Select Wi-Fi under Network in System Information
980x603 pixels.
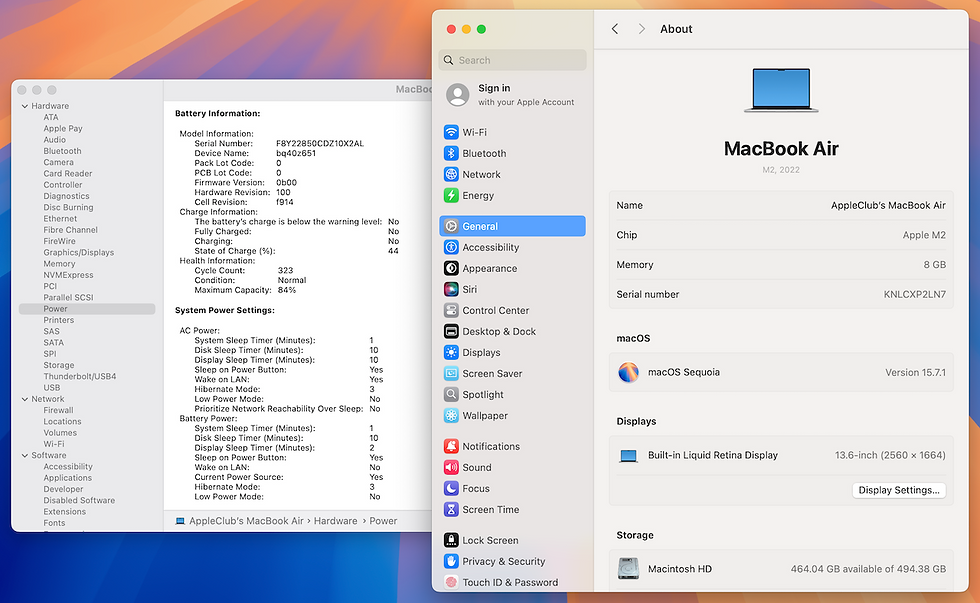coord(54,444)
